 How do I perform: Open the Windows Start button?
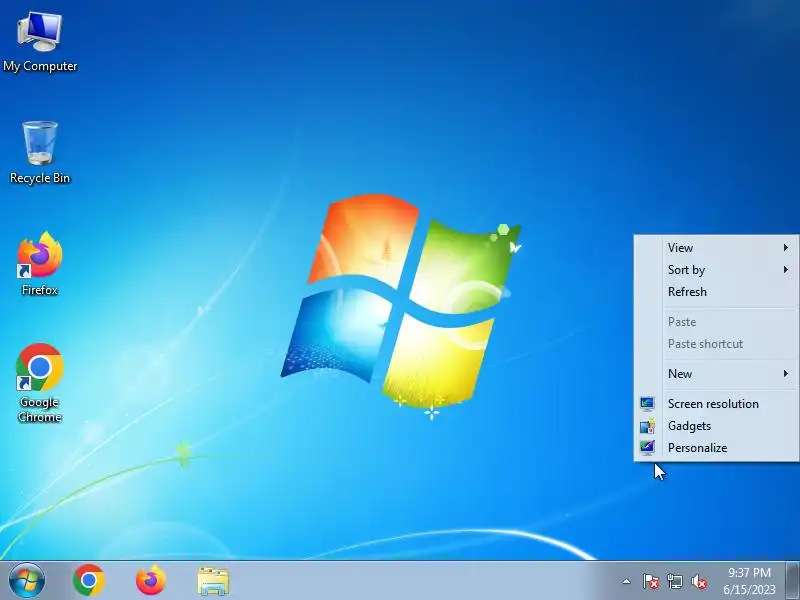pos(27,581)
